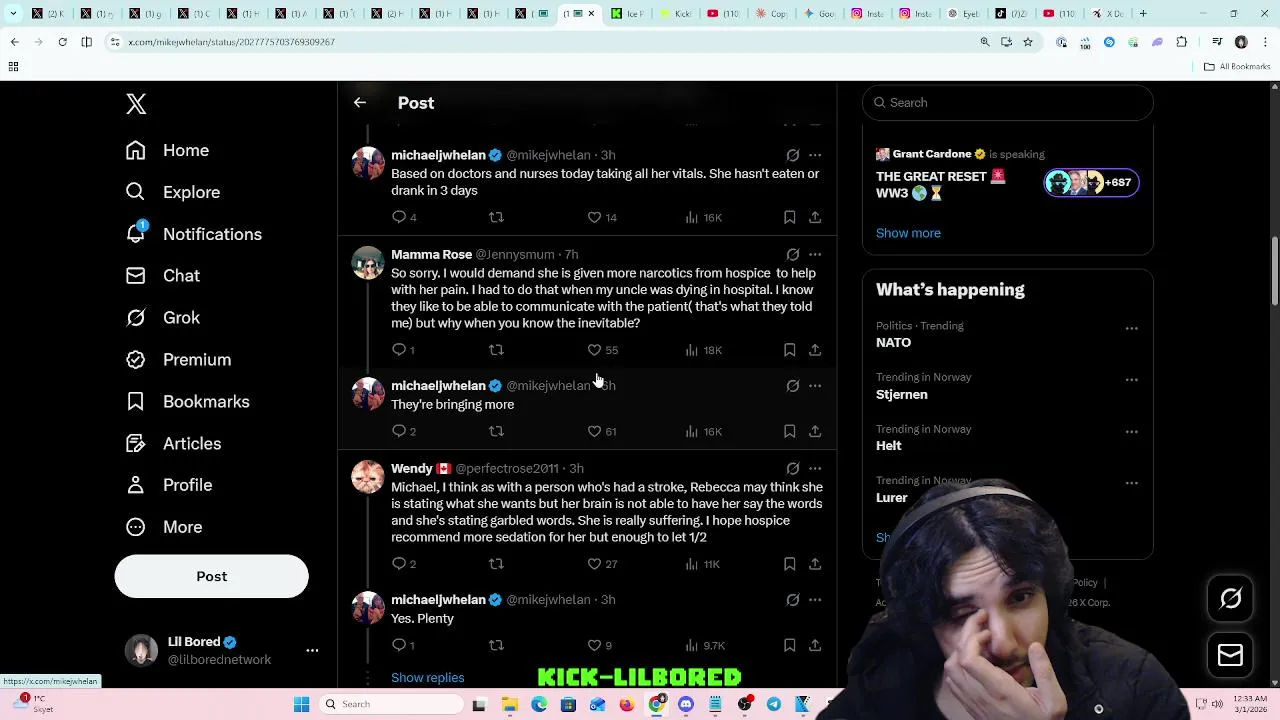Open more options on Wendy's post
Image resolution: width=1280 pixels, height=720 pixels.
click(x=815, y=468)
